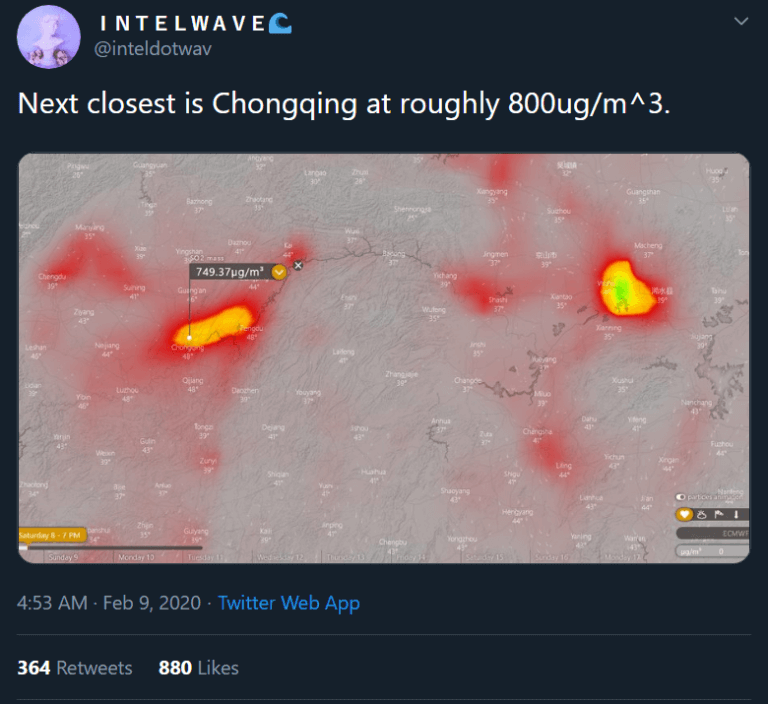Viewport: 768px width, 704px height.
Task: Open the tweet options chevron menu
Action: (x=741, y=21)
